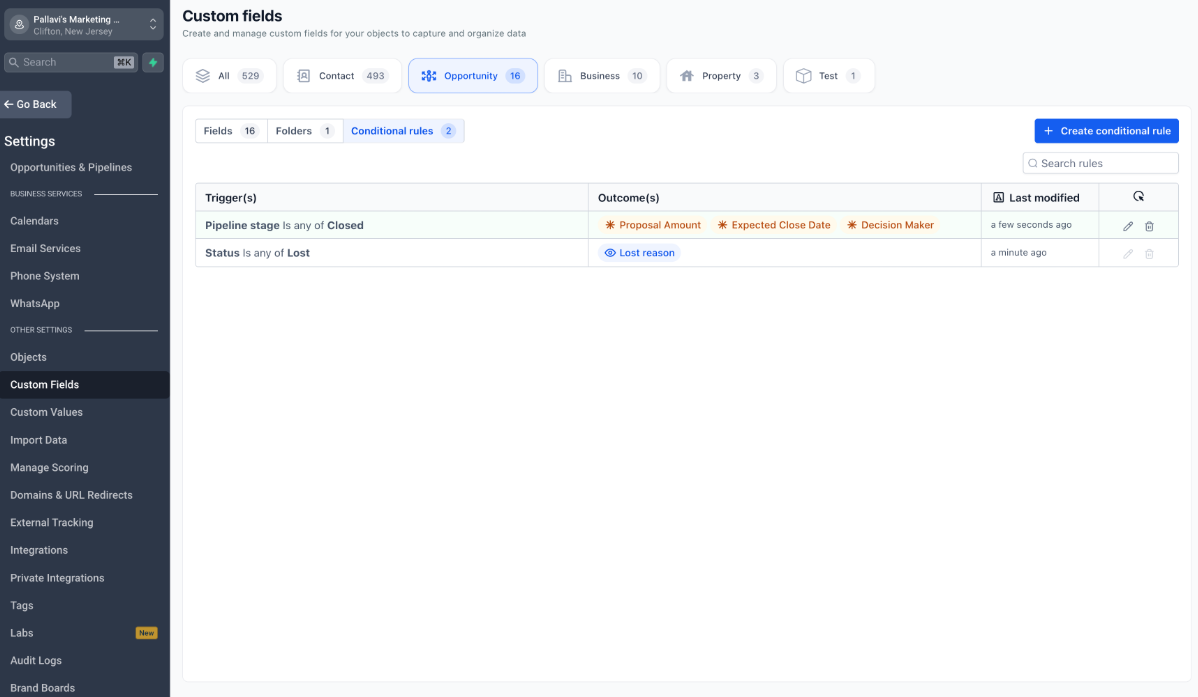Click Create conditional rule button
Image resolution: width=1198 pixels, height=697 pixels.
(x=1106, y=131)
